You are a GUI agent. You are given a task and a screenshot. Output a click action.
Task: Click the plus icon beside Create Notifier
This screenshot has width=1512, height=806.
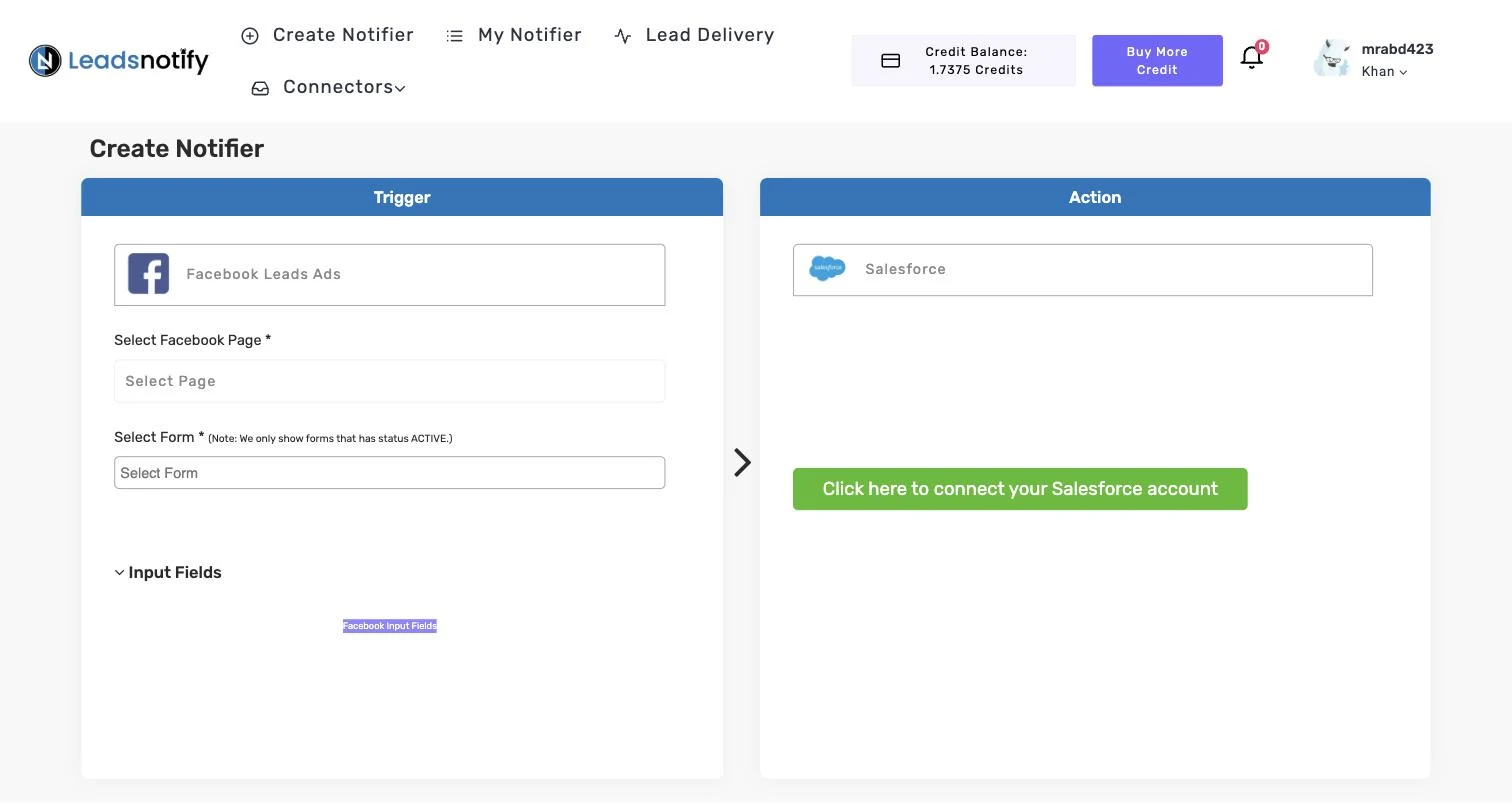tap(250, 36)
